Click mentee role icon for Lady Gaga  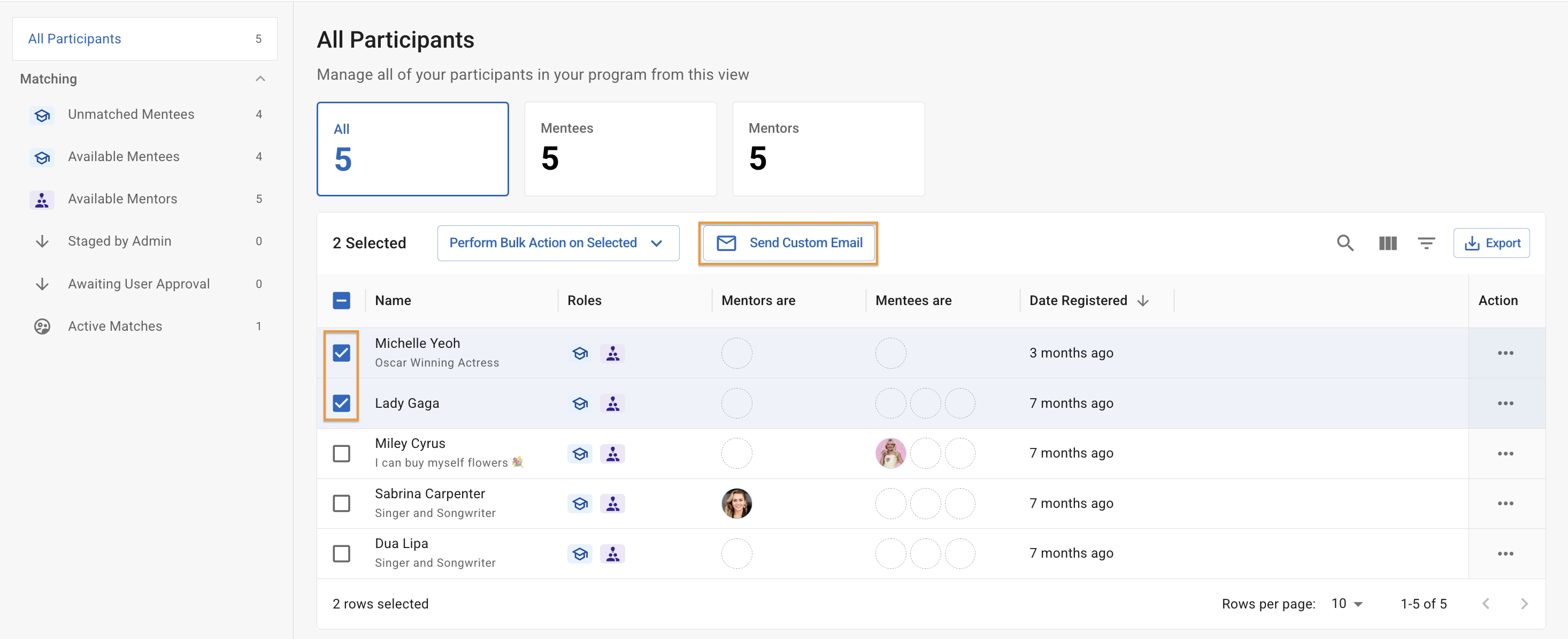[x=580, y=404]
